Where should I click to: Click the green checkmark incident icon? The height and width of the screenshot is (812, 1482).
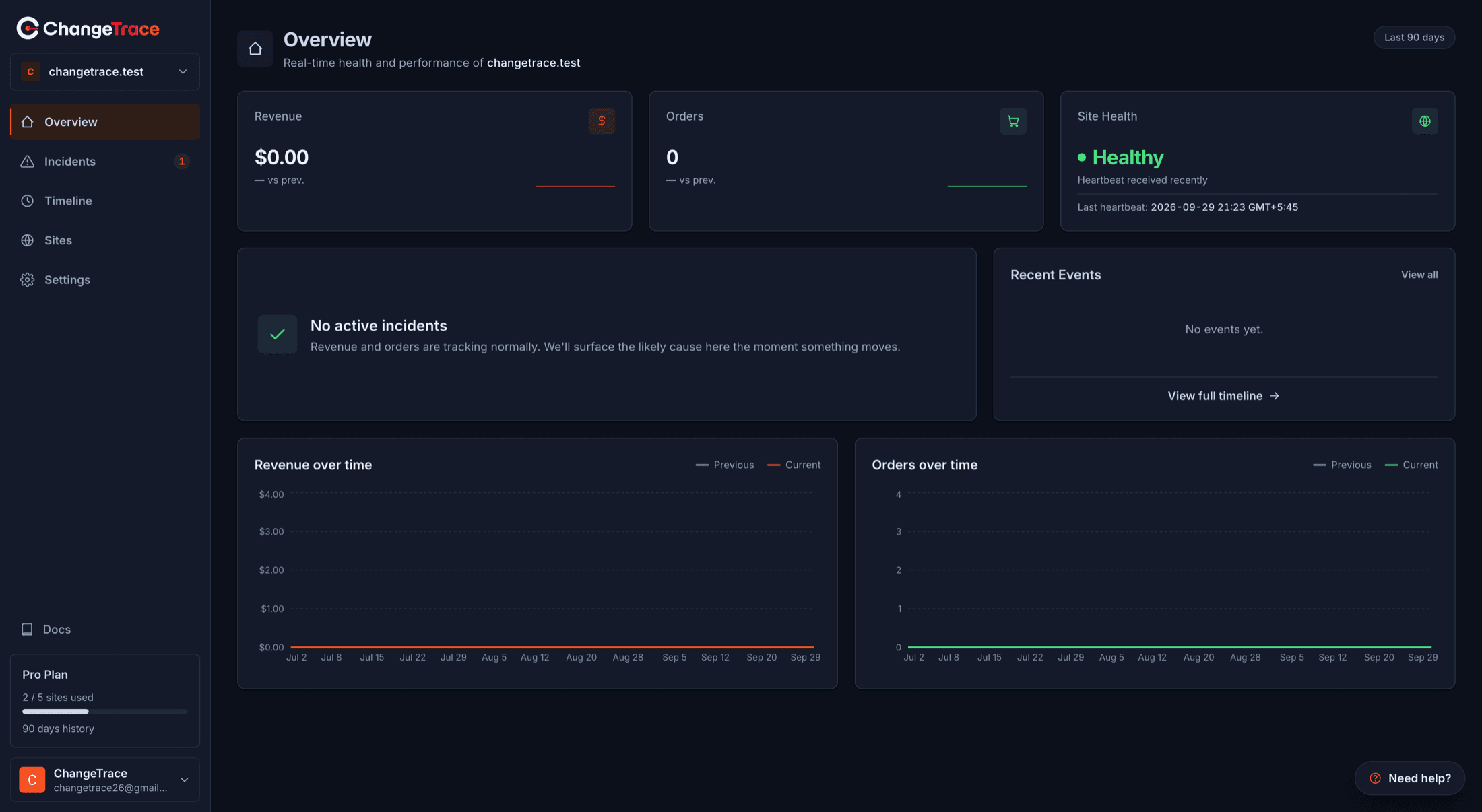(278, 334)
